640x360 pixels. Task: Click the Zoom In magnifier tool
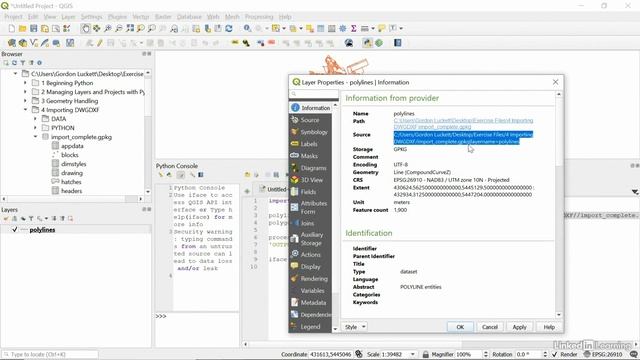(x=108, y=28)
